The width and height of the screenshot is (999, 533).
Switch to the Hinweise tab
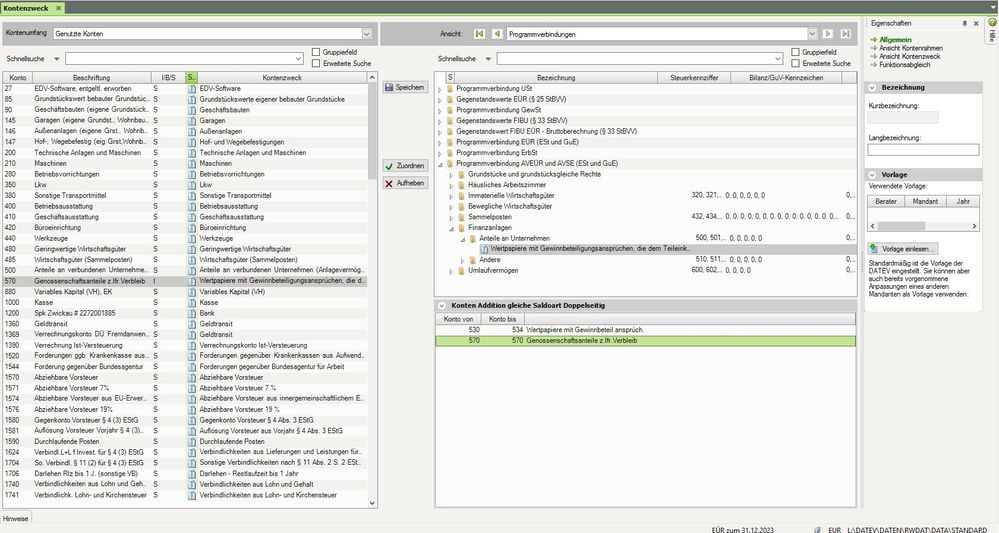coord(16,518)
